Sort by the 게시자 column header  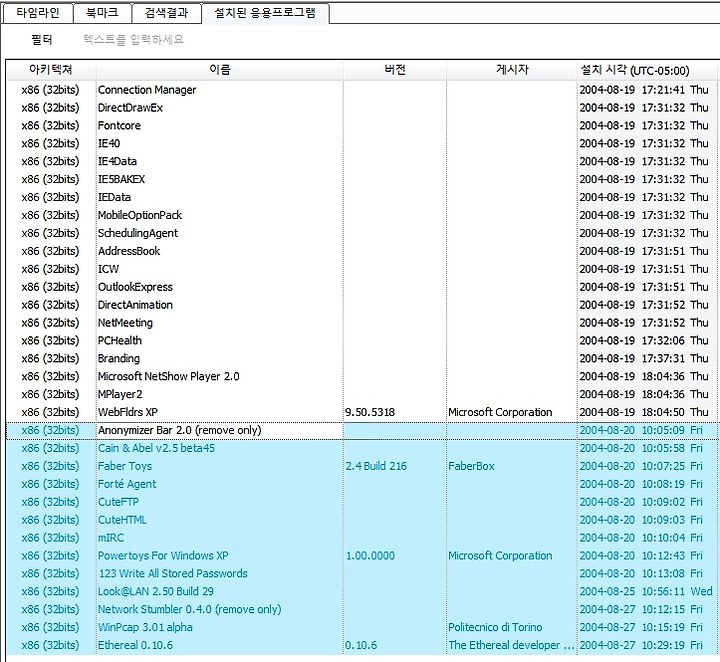[x=512, y=70]
